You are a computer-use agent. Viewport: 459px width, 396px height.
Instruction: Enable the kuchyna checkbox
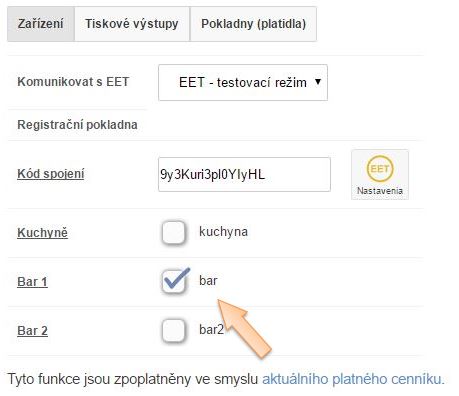[173, 232]
